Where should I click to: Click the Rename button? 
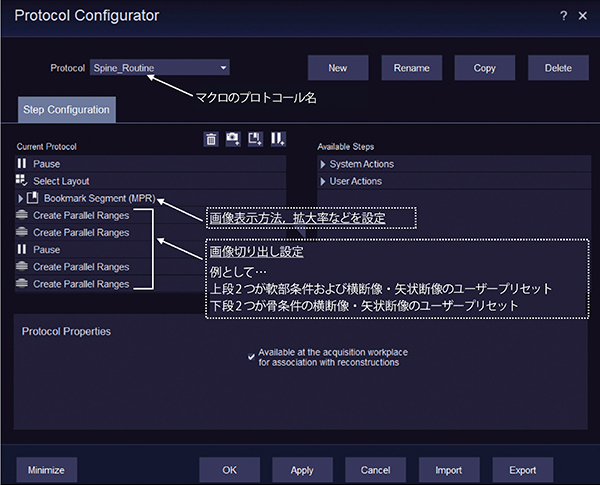click(411, 68)
